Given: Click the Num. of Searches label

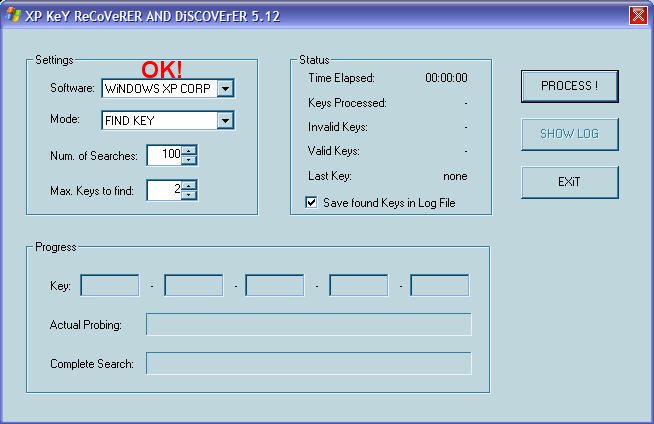Looking at the screenshot, I should tap(94, 156).
